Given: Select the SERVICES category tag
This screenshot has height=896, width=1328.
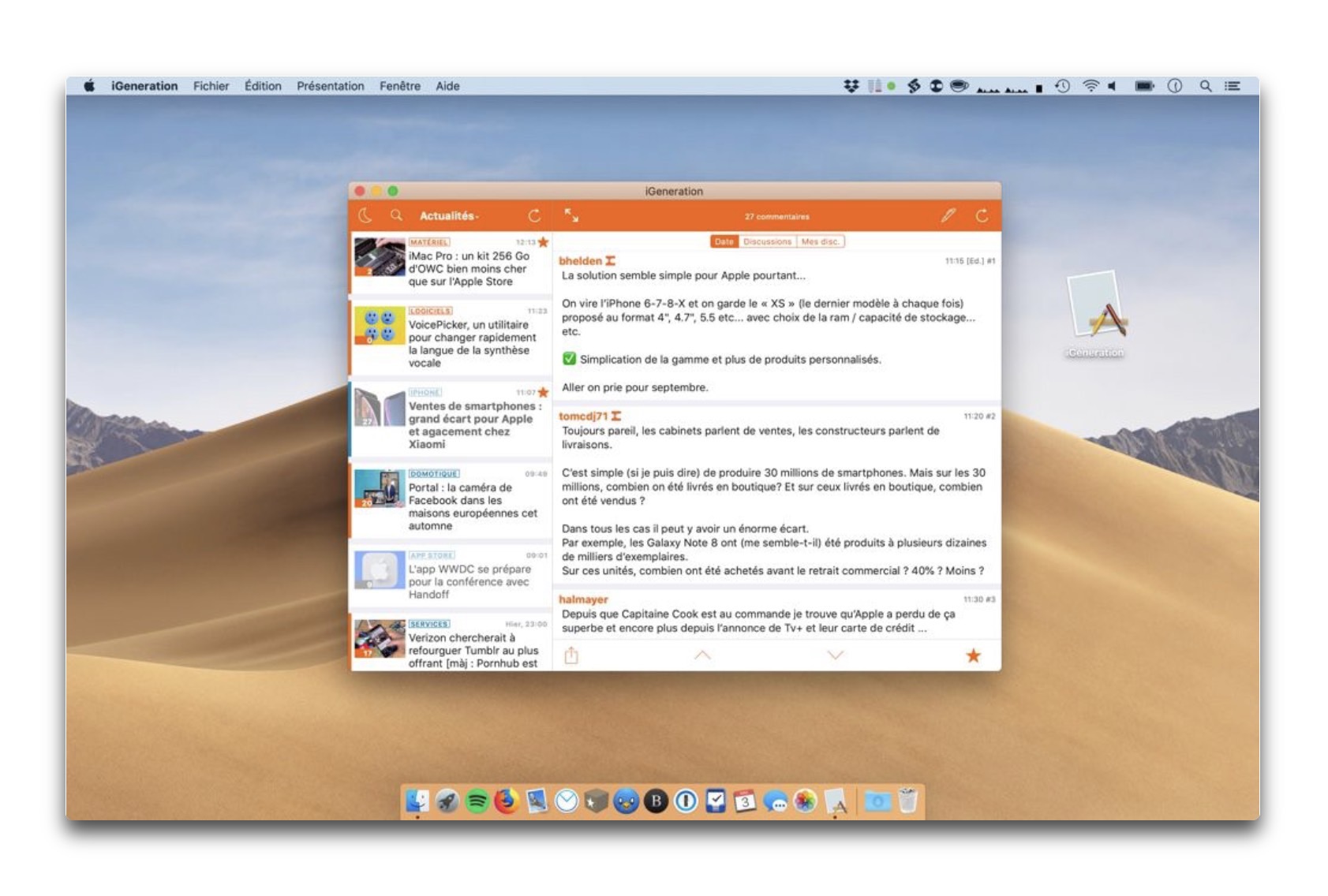Looking at the screenshot, I should click(x=429, y=624).
